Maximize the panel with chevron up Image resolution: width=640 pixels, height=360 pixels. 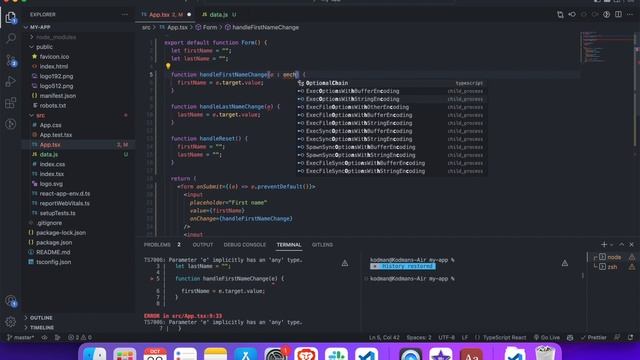click(x=621, y=244)
